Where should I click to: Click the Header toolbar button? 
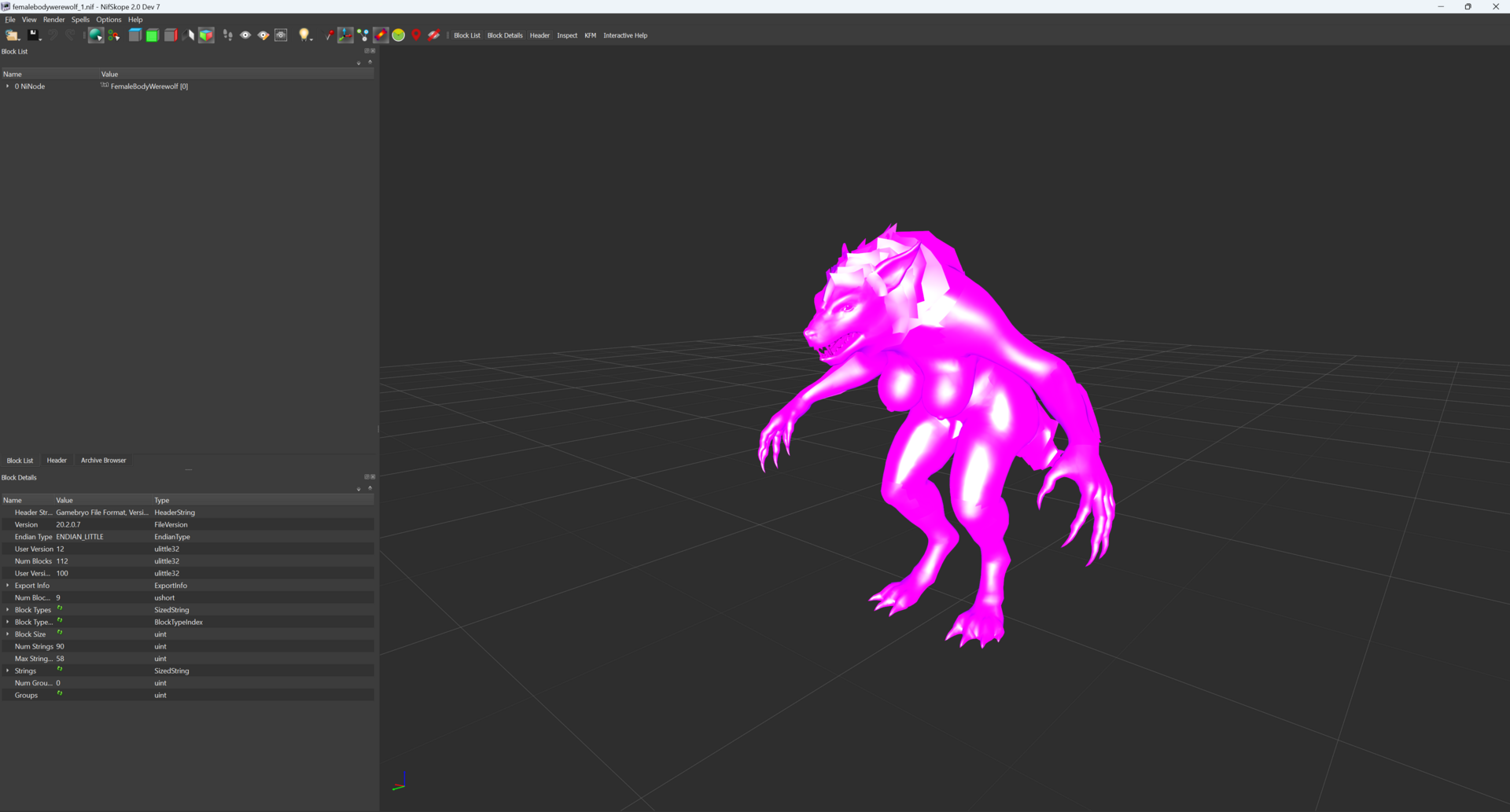540,35
